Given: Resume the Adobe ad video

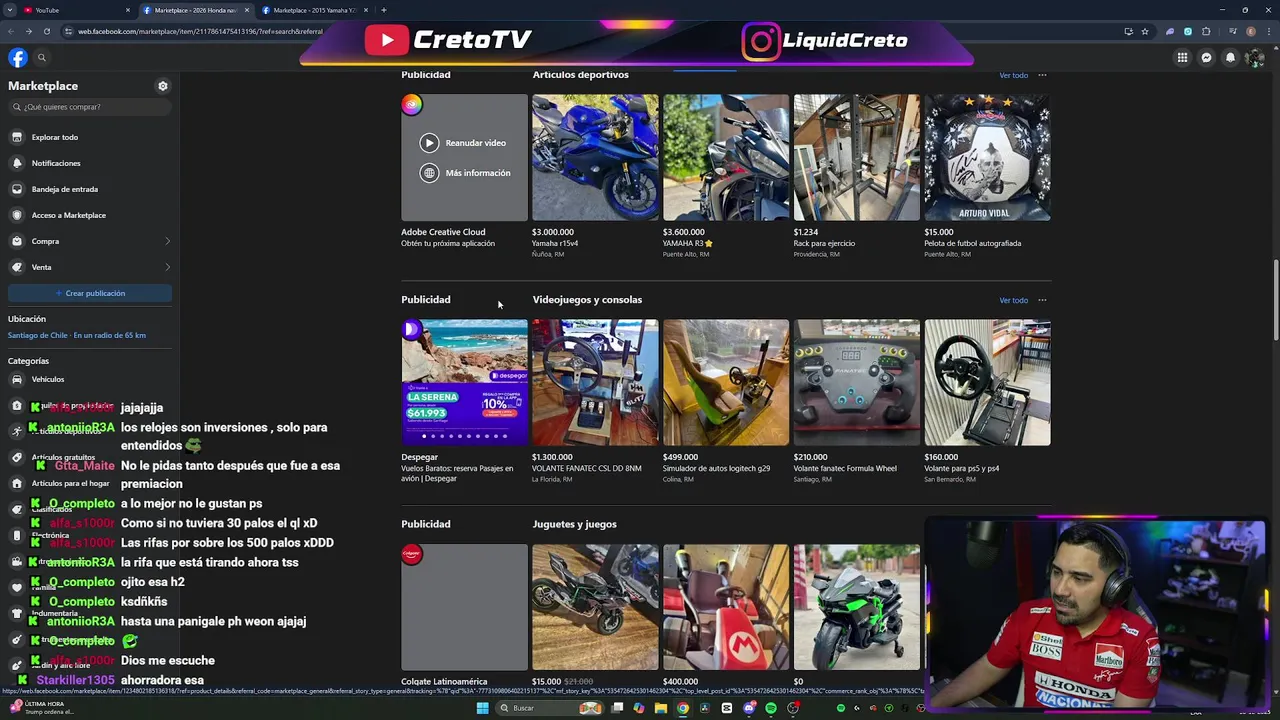Looking at the screenshot, I should pyautogui.click(x=463, y=143).
